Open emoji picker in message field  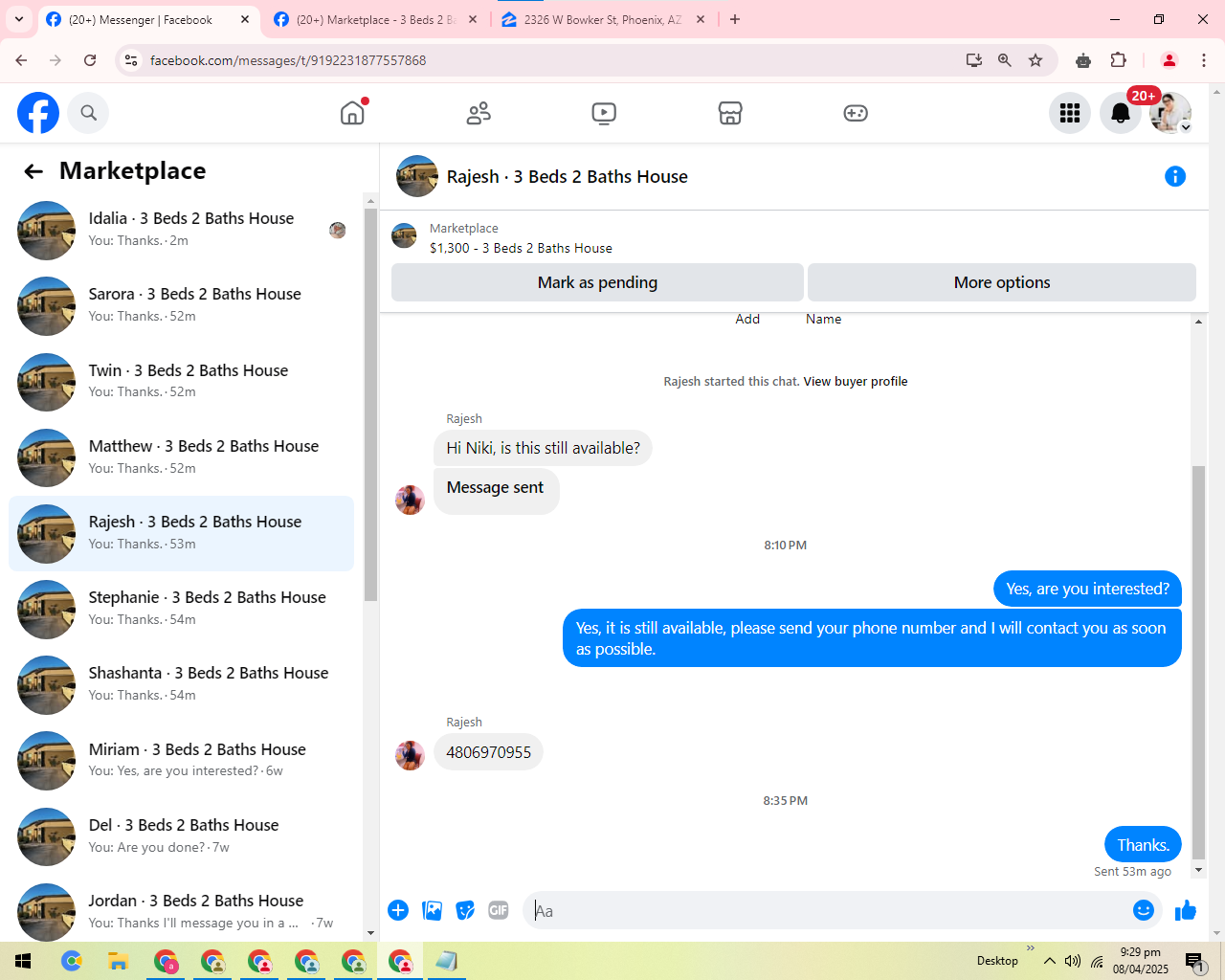(x=1144, y=910)
